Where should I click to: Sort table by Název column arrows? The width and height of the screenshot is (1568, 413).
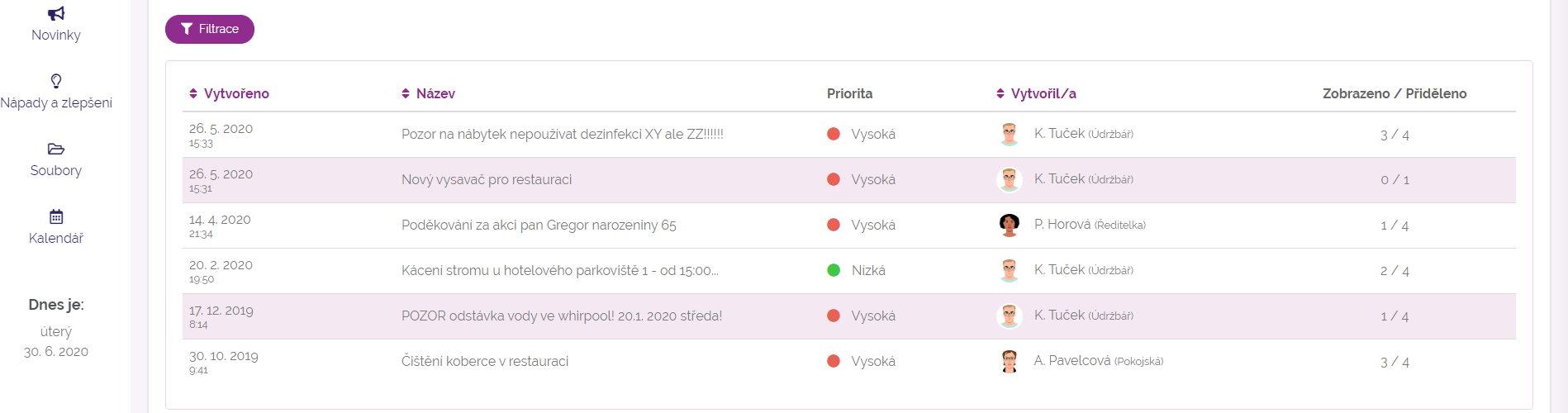(x=406, y=93)
